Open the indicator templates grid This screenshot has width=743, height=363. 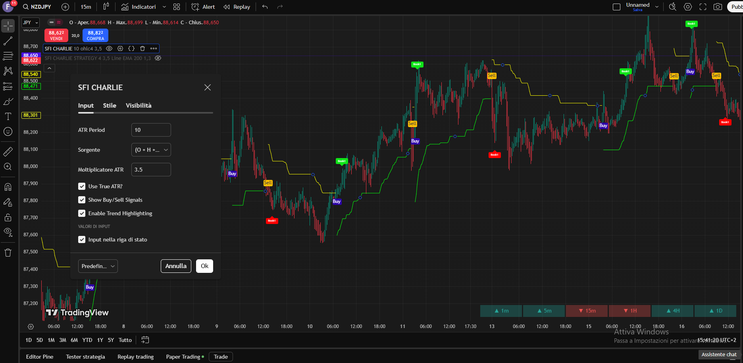coord(177,7)
